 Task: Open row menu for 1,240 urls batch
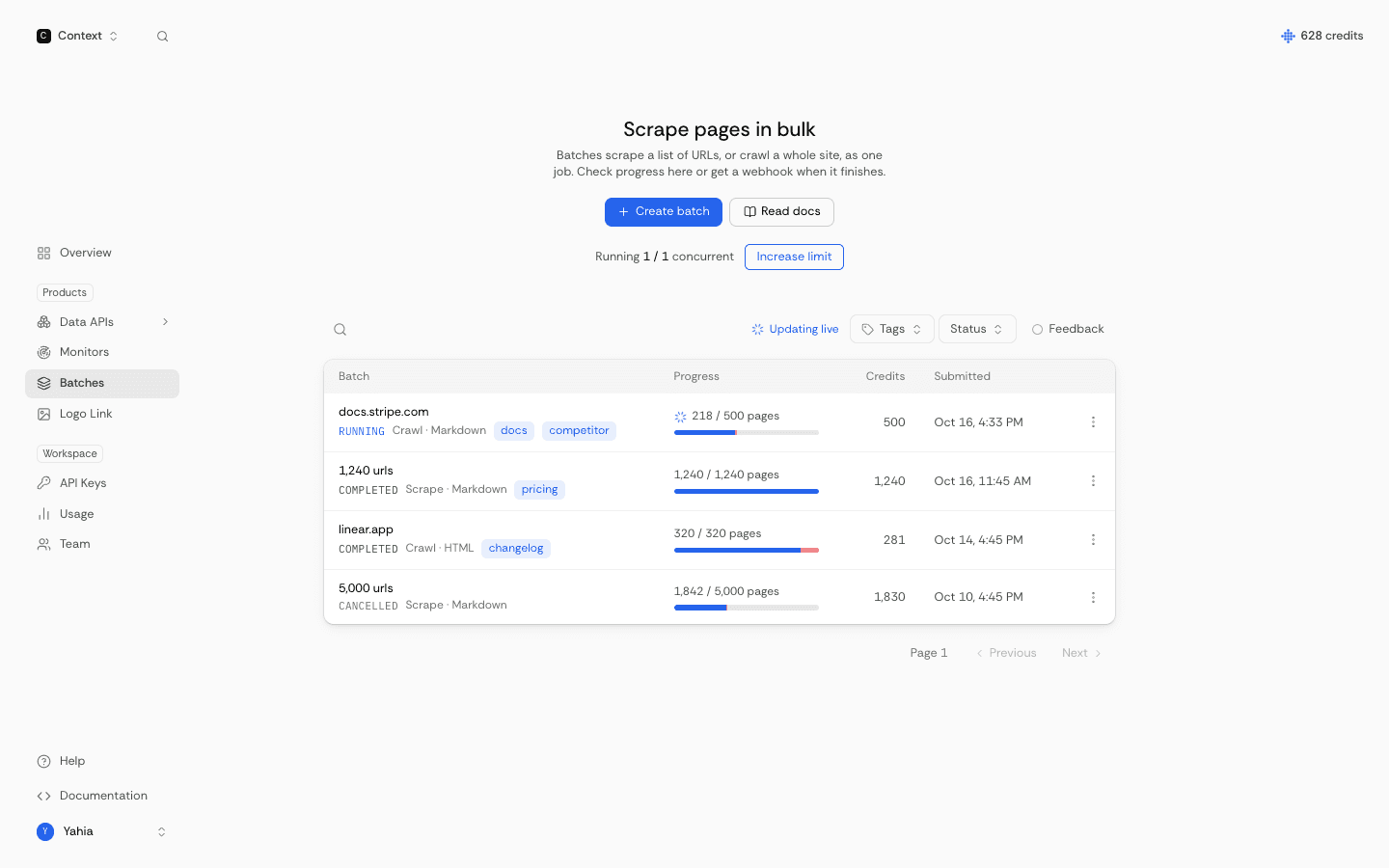click(1093, 481)
